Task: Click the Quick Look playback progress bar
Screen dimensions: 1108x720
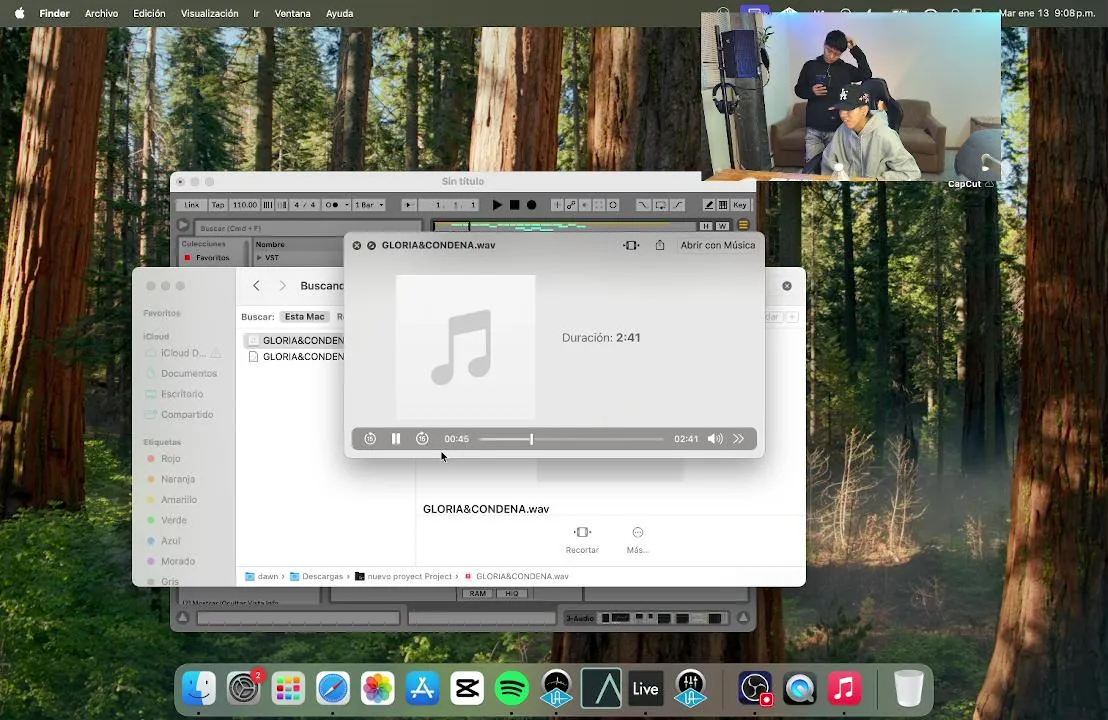Action: click(x=571, y=439)
